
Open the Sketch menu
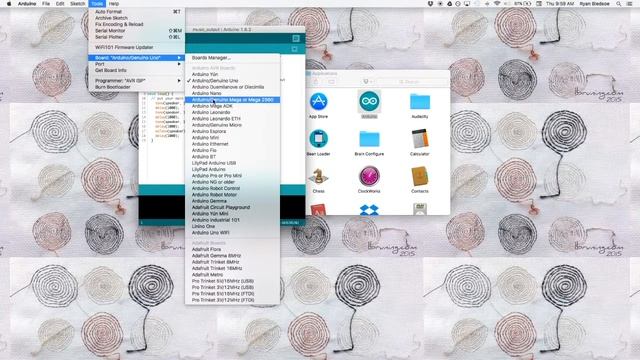78,4
